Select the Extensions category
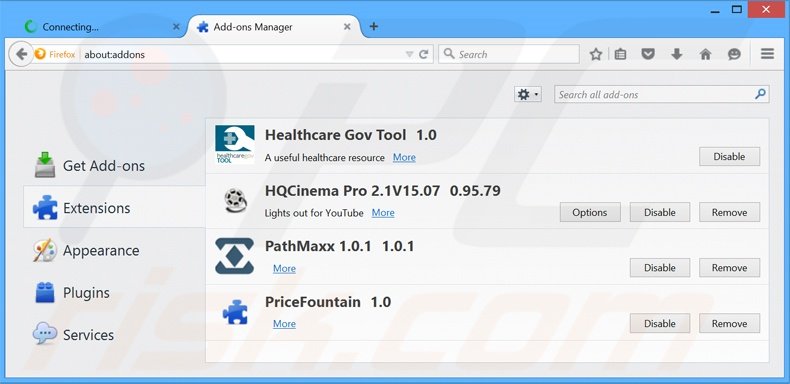790x384 pixels. [114, 208]
